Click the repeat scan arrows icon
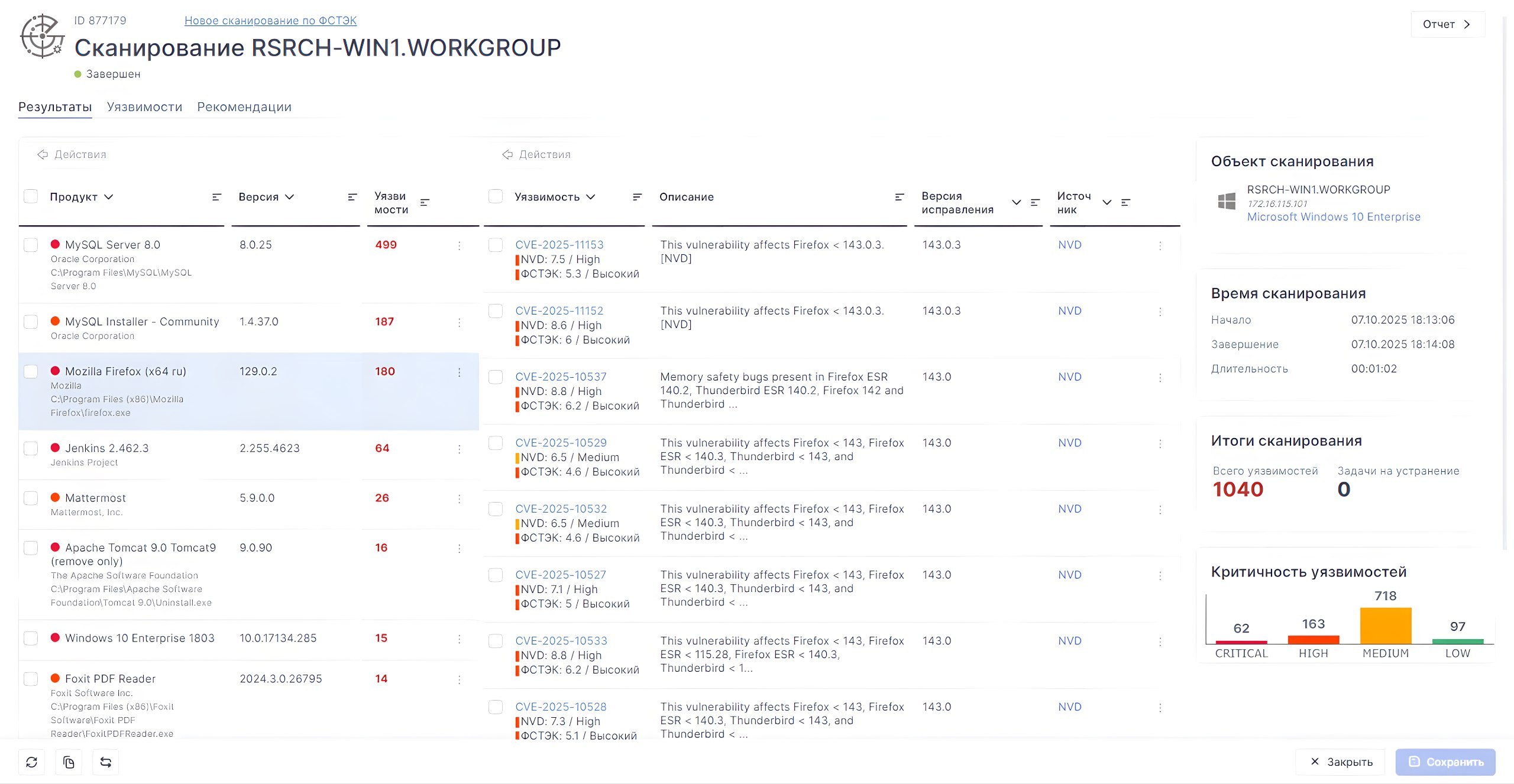1514x784 pixels. [106, 762]
